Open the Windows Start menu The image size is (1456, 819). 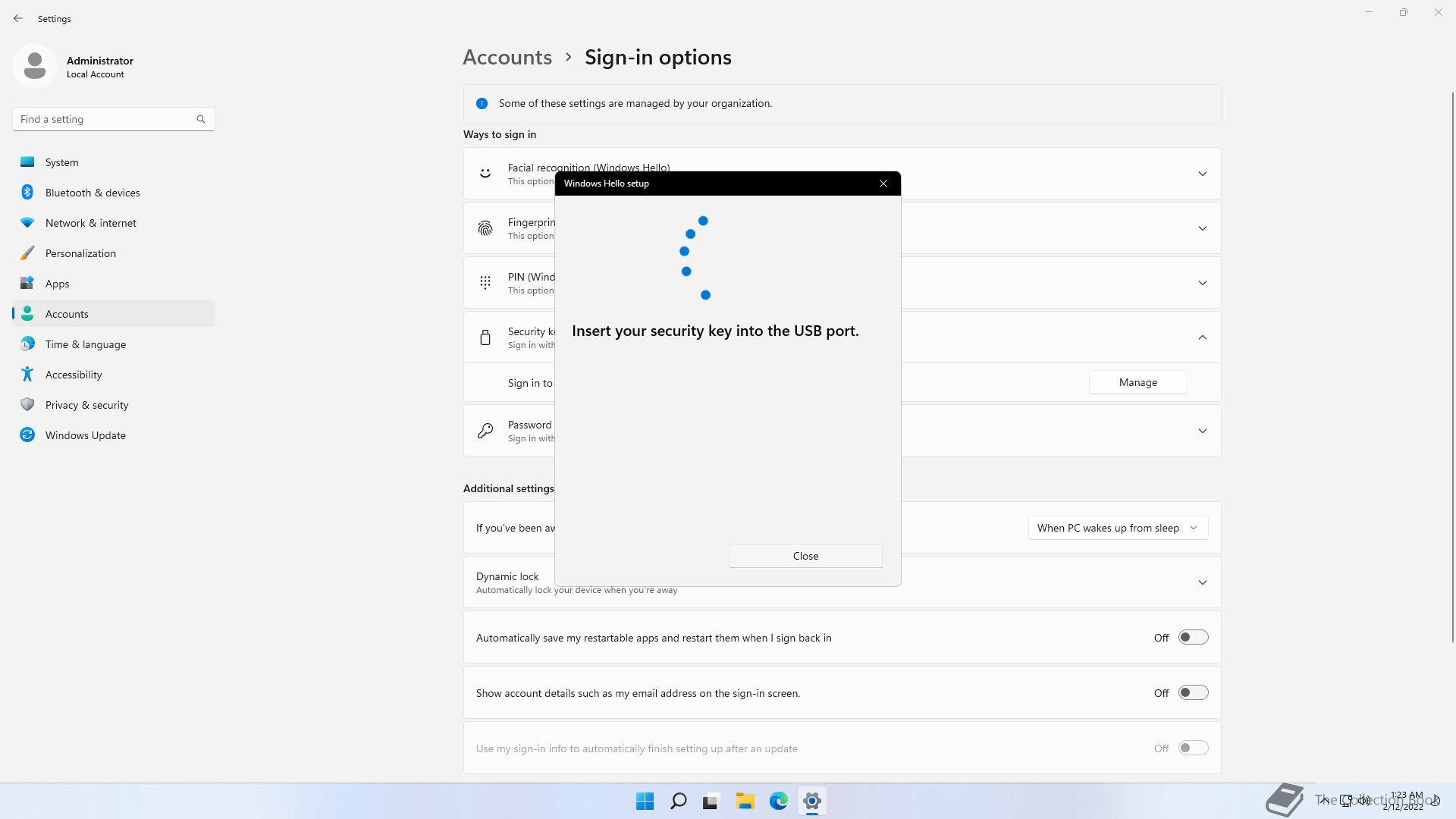tap(645, 801)
